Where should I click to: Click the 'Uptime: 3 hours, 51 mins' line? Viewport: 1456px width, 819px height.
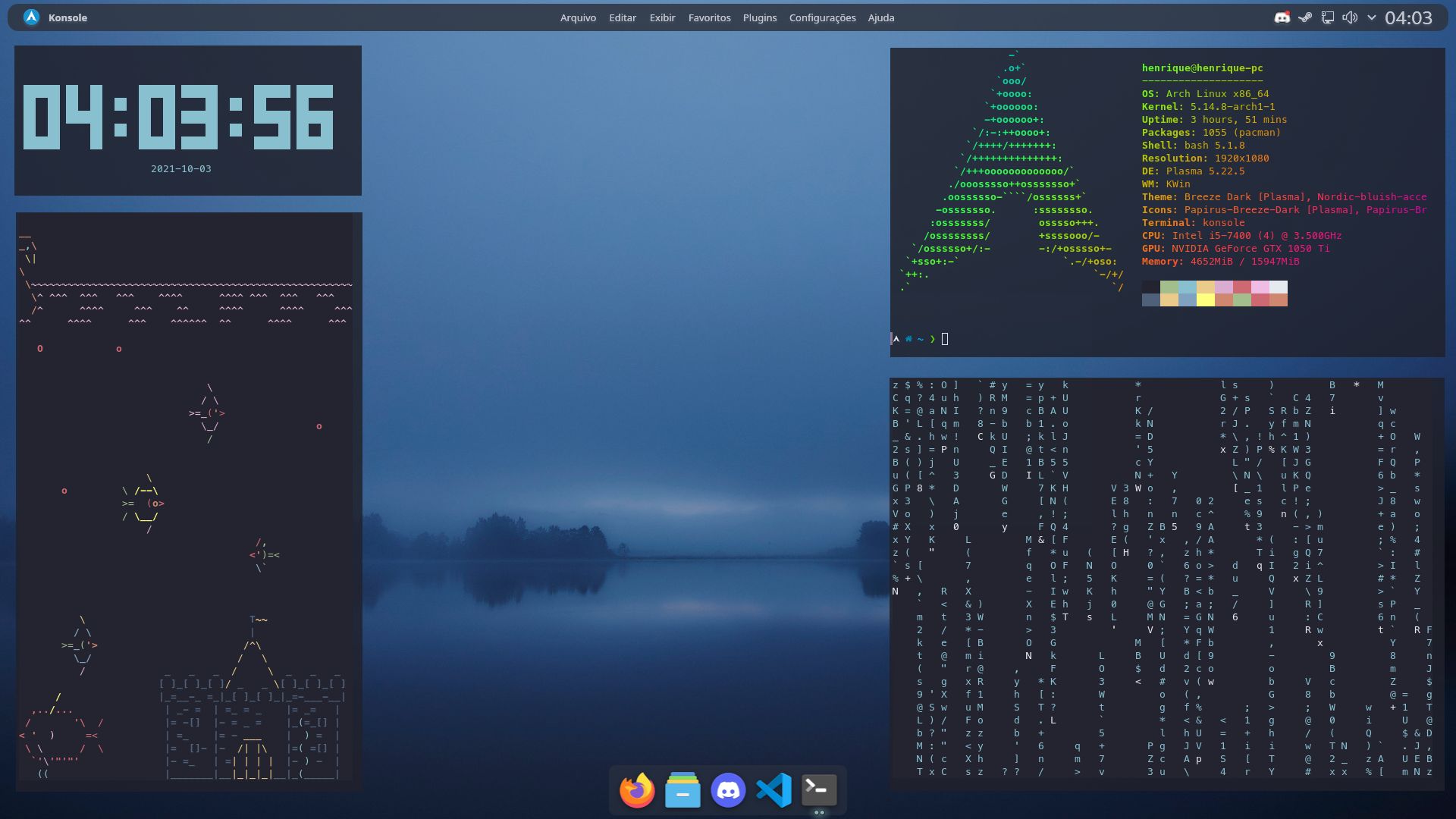click(x=1214, y=120)
